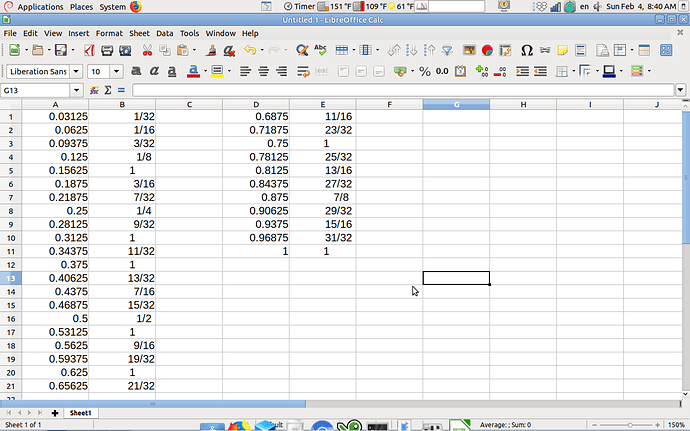Open headers and footers

(x=580, y=50)
